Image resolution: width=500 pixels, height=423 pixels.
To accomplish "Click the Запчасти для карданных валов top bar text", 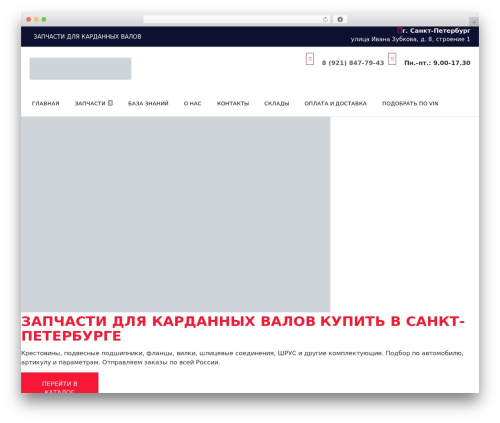I will tap(87, 36).
